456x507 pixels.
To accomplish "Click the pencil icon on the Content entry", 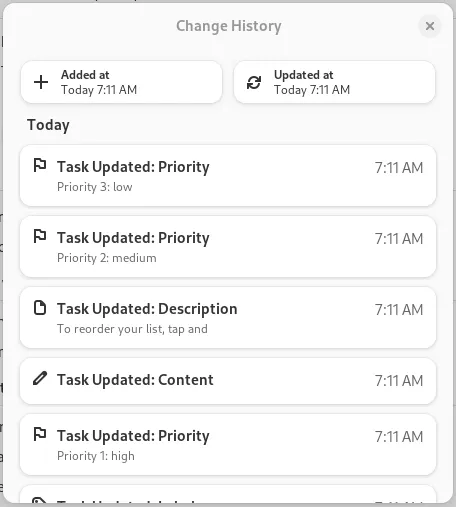I will pyautogui.click(x=40, y=379).
